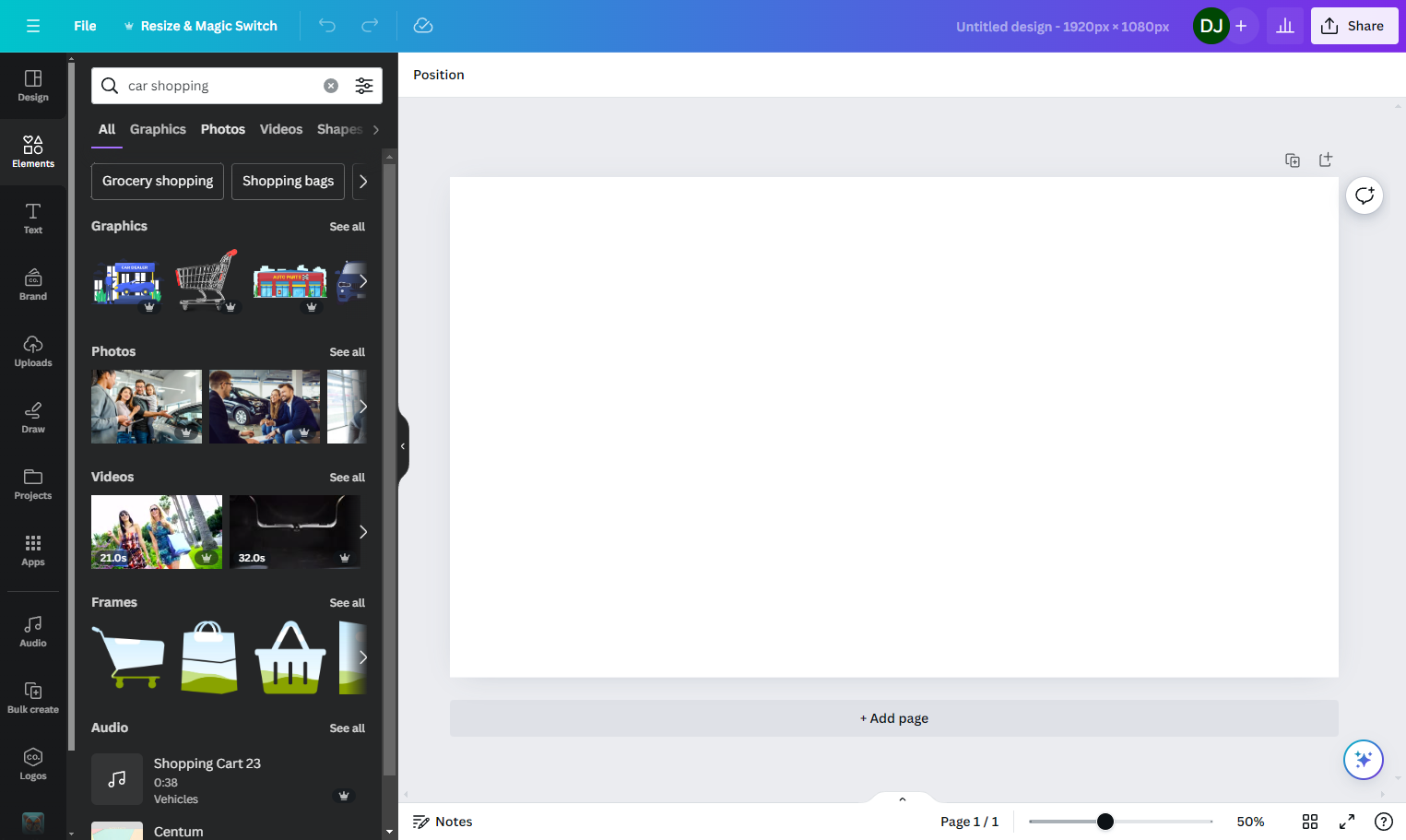Open the search filters icon
1406x840 pixels.
(364, 86)
